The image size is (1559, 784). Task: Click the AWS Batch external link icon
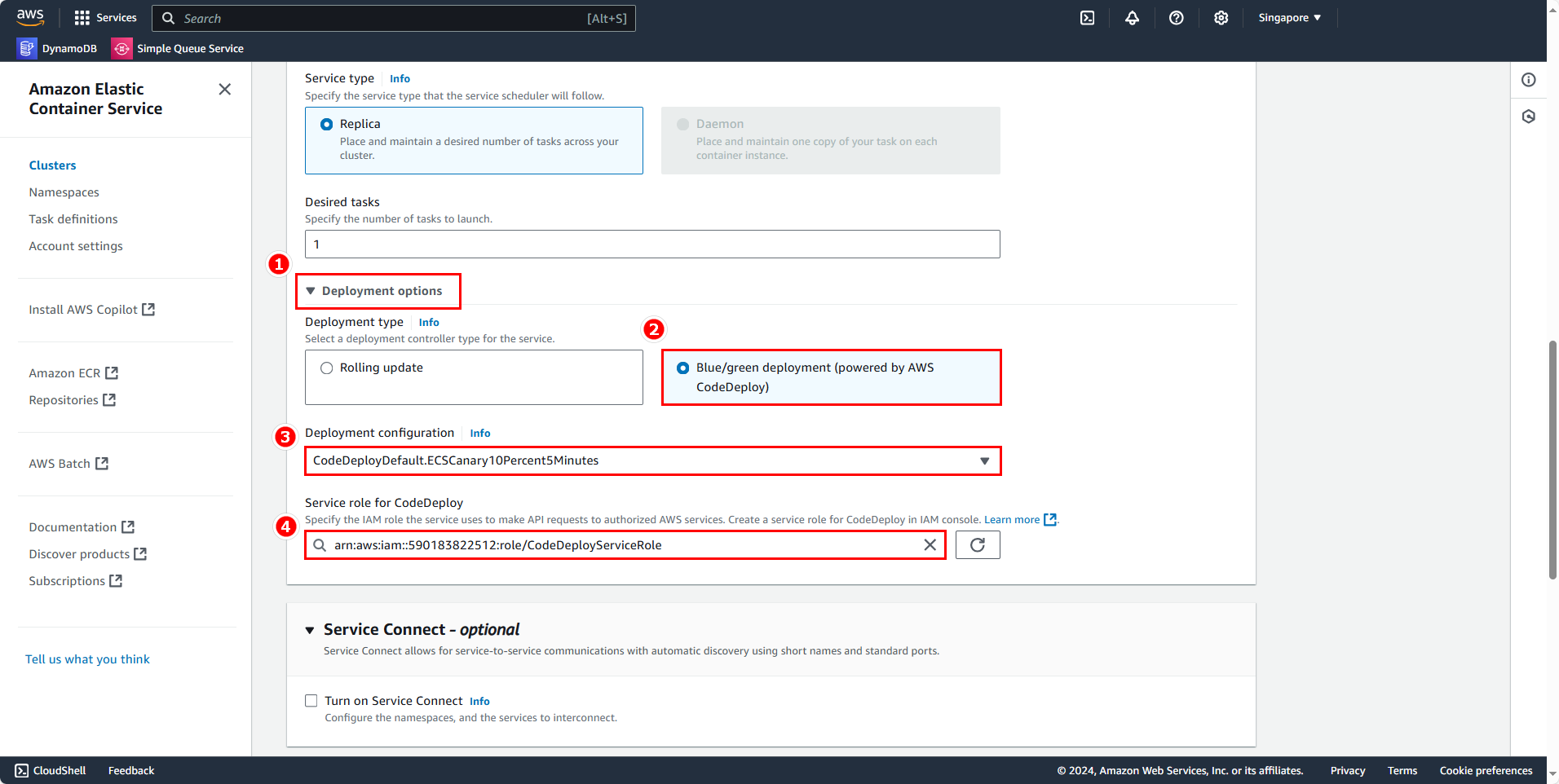[102, 464]
